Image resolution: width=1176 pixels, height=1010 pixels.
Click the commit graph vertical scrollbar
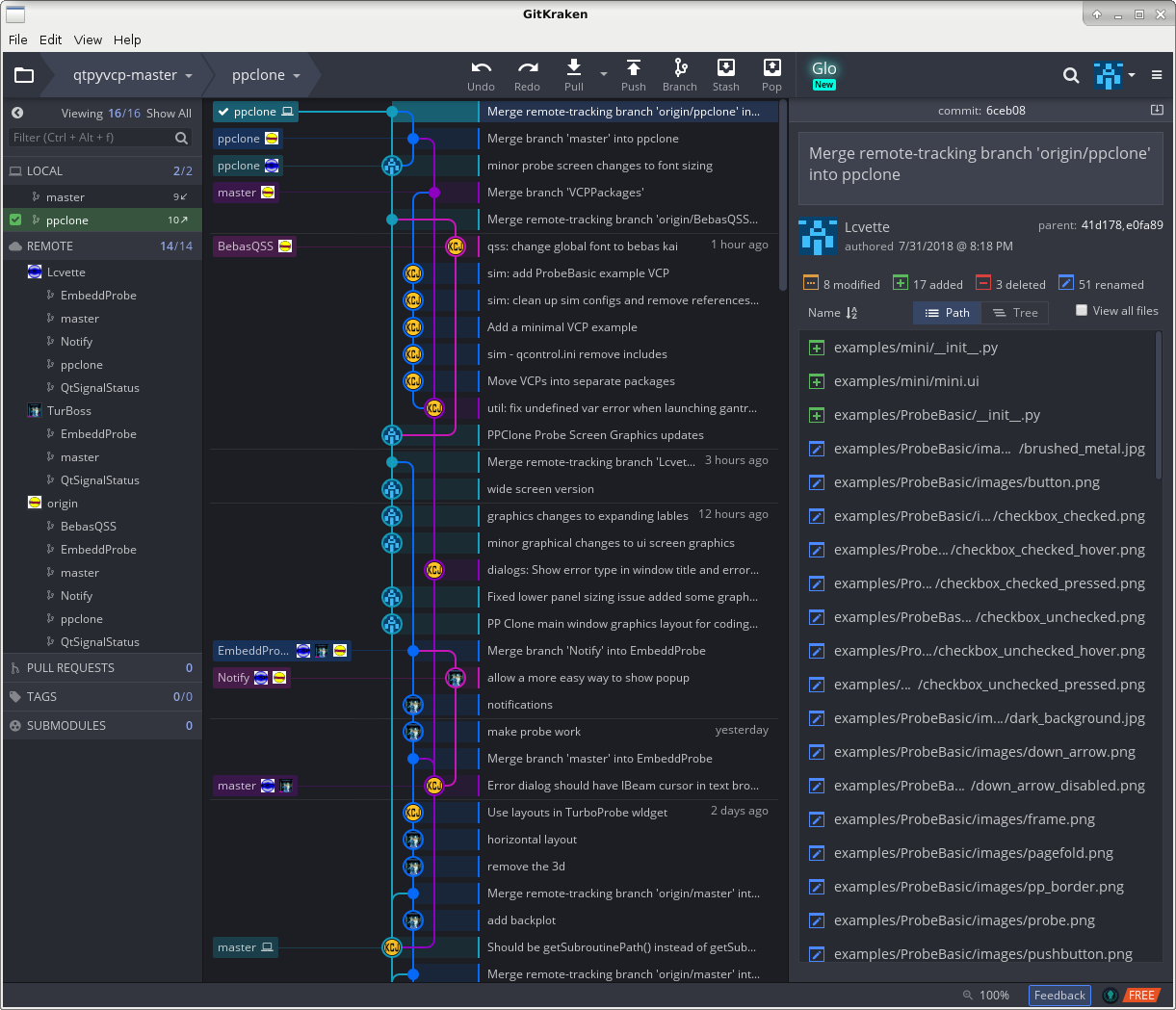(782, 193)
